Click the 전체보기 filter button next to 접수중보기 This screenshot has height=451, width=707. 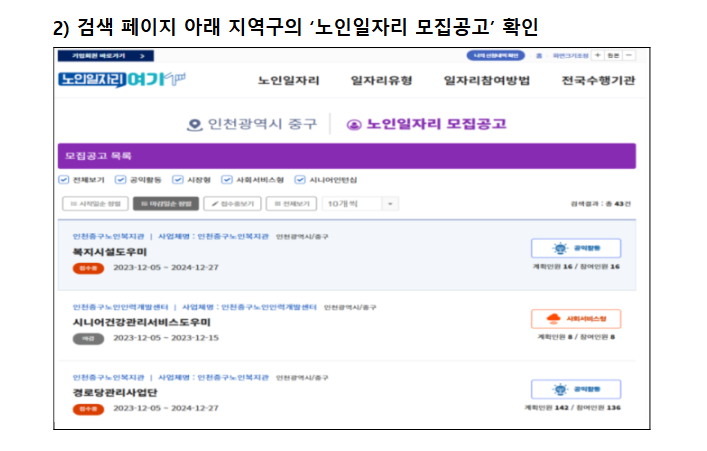click(291, 204)
